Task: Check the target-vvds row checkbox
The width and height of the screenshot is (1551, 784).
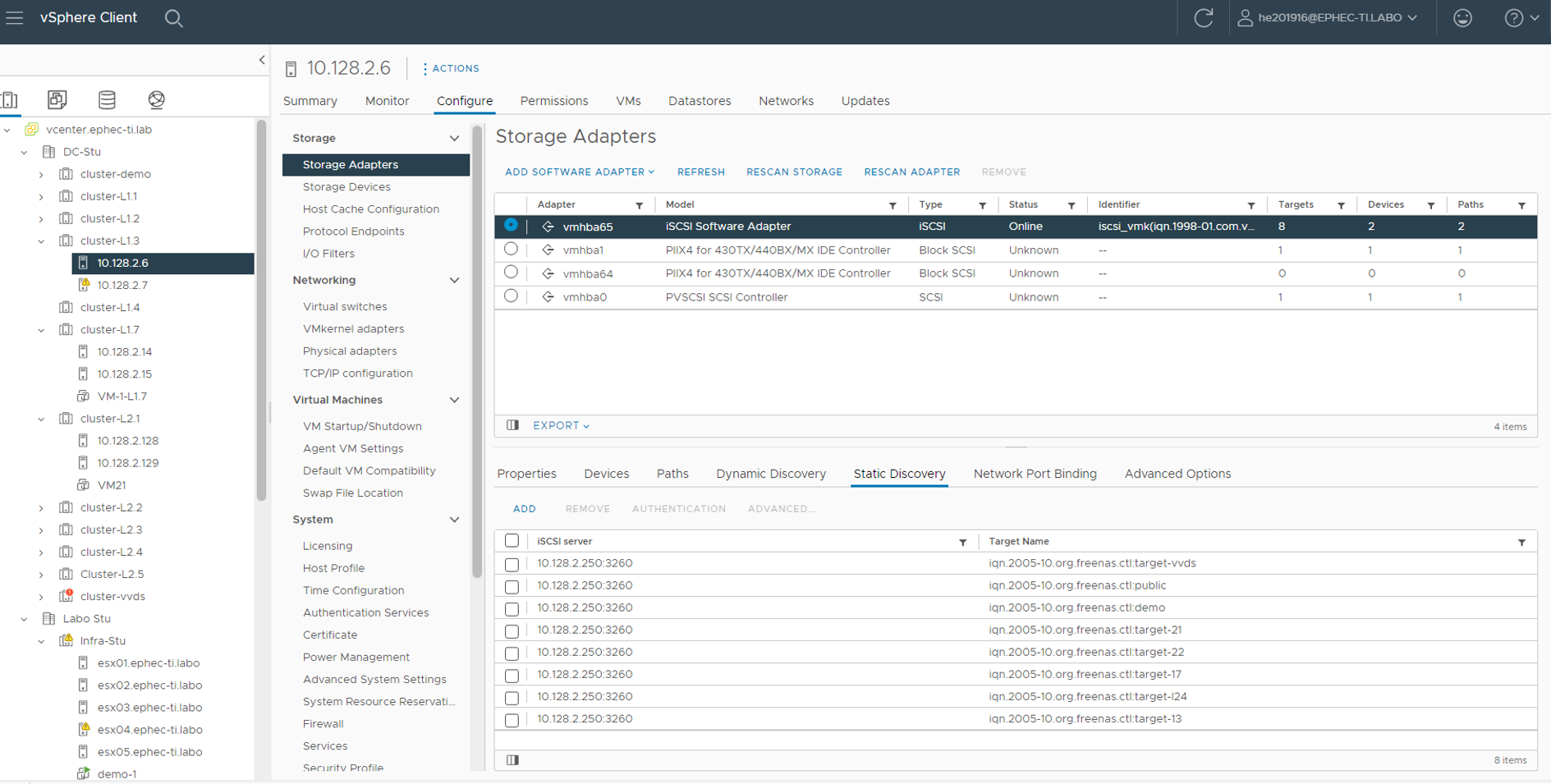Action: click(x=512, y=564)
